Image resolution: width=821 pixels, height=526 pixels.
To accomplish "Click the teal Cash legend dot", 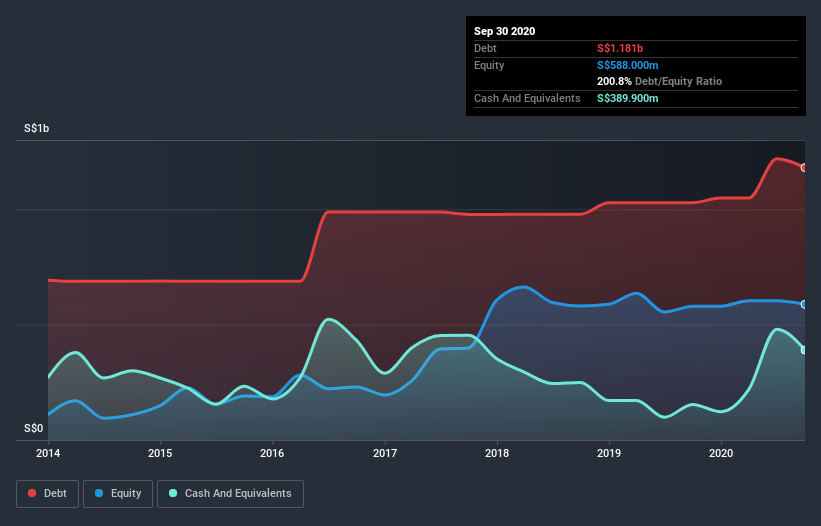I will tap(173, 493).
